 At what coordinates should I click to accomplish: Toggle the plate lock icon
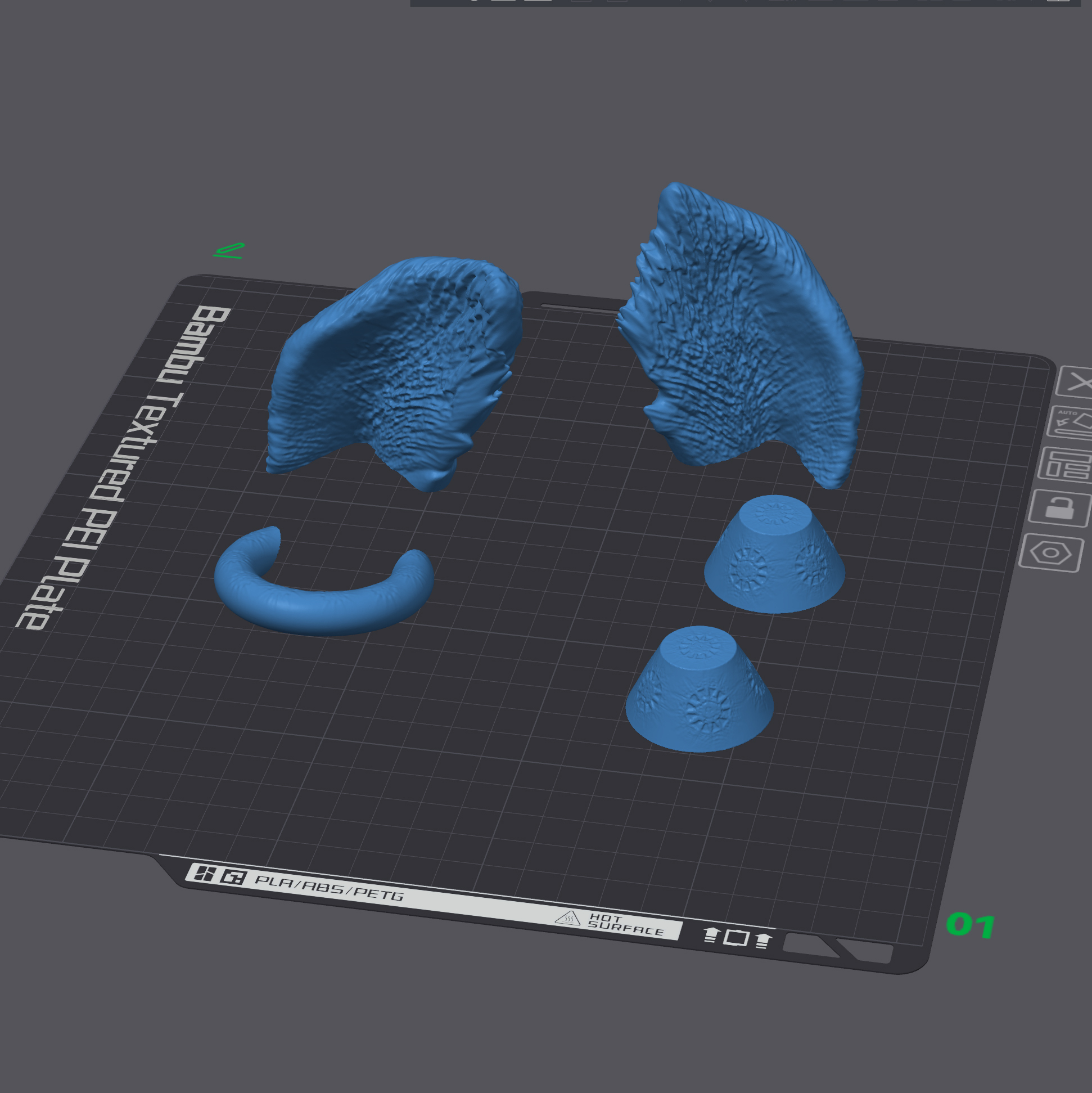coord(1059,507)
